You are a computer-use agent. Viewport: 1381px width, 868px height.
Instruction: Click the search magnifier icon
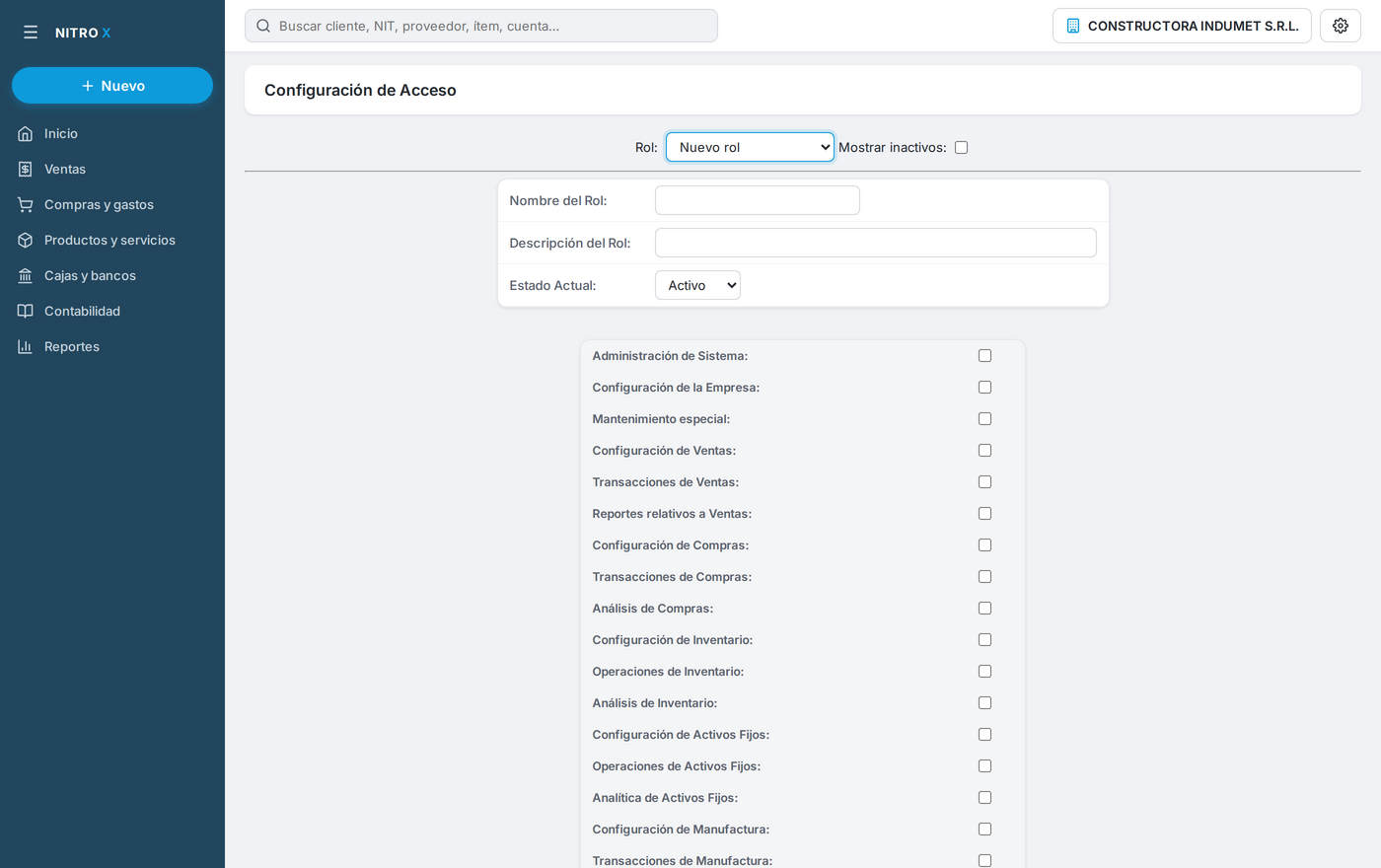263,26
